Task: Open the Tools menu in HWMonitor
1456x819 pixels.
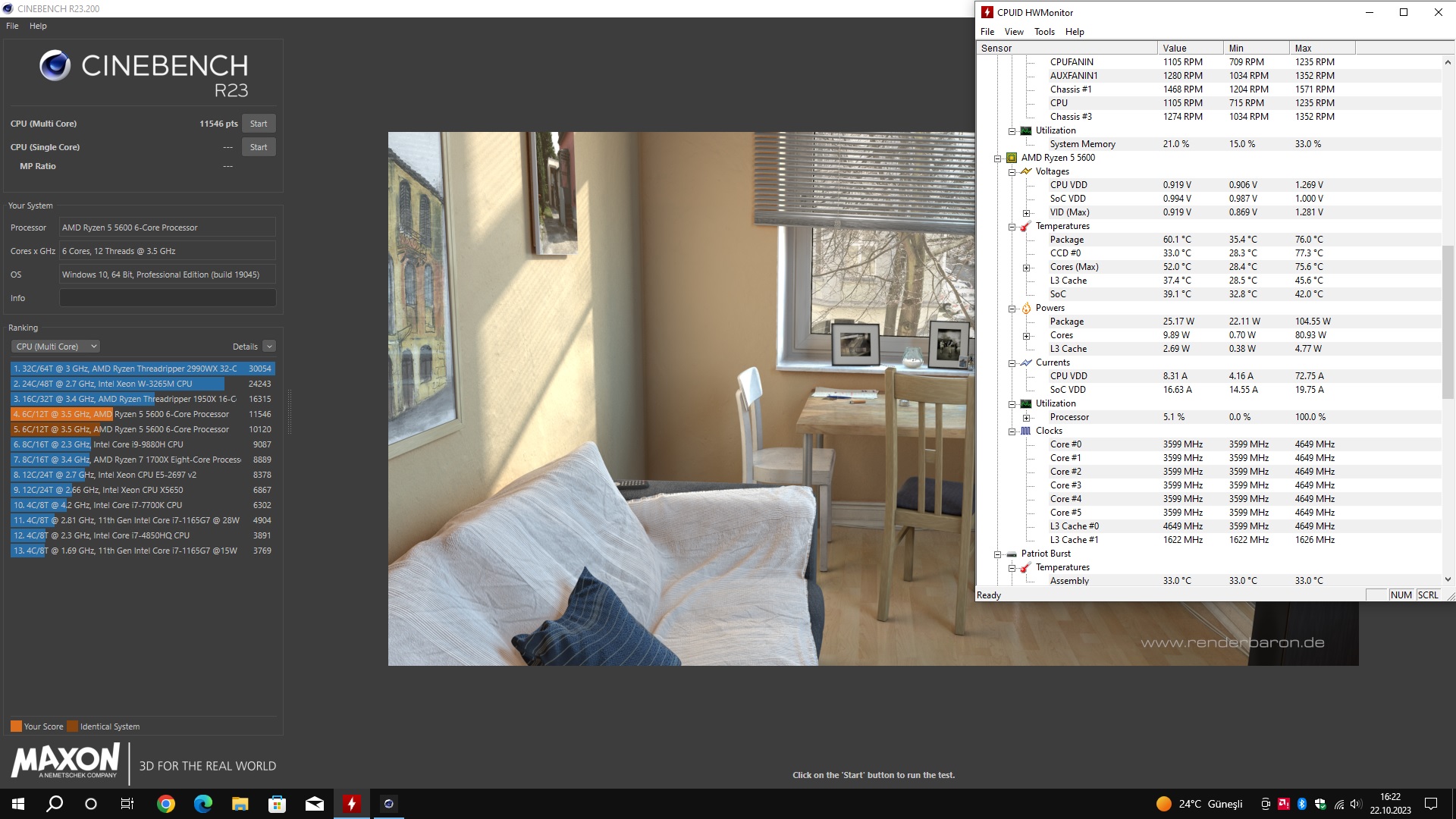Action: coord(1043,32)
